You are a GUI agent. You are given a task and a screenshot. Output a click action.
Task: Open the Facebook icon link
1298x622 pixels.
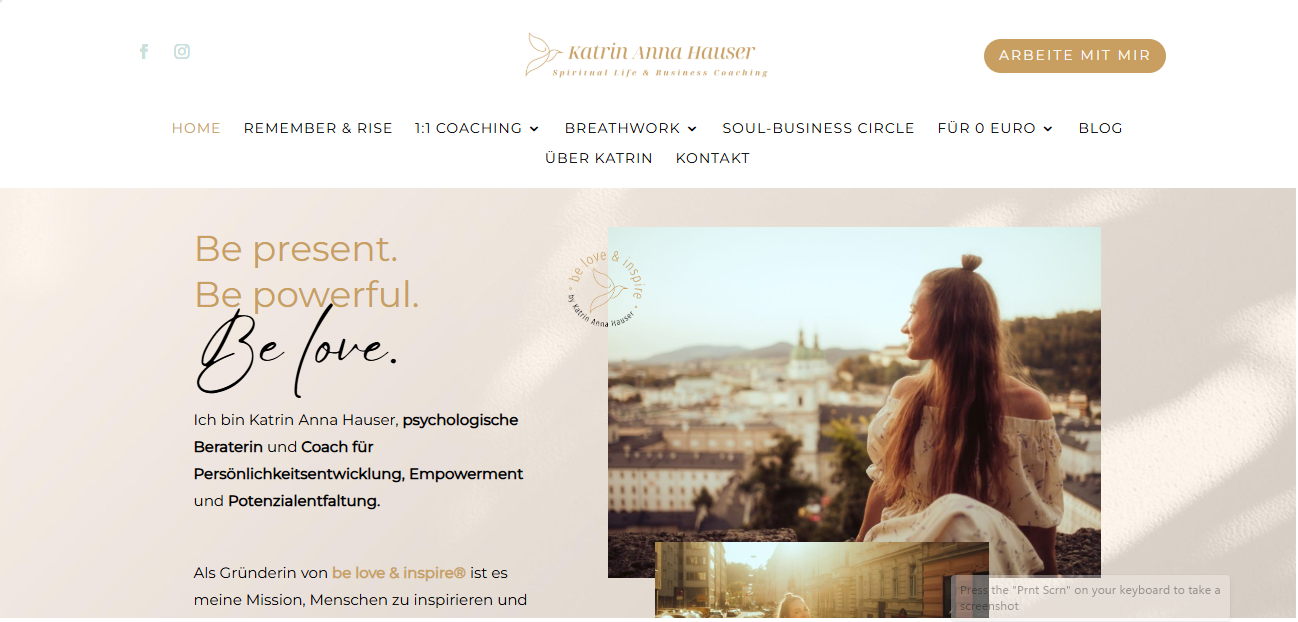pos(144,51)
